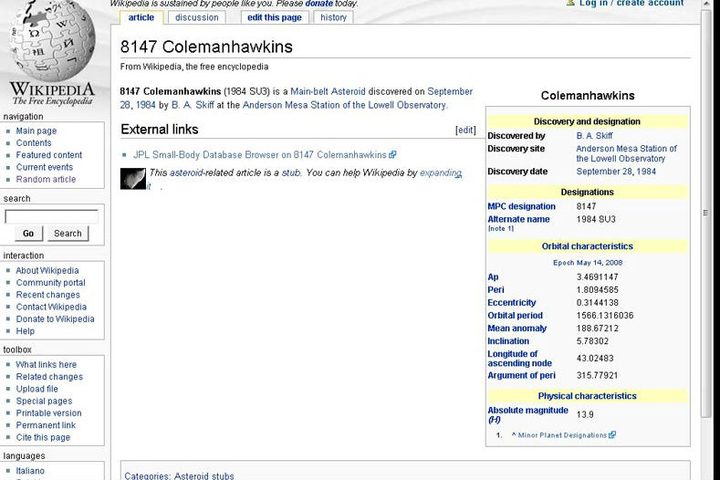Viewport: 720px width, 480px height.
Task: Follow B. A. Skiff link in intro paragraph
Action: [192, 105]
